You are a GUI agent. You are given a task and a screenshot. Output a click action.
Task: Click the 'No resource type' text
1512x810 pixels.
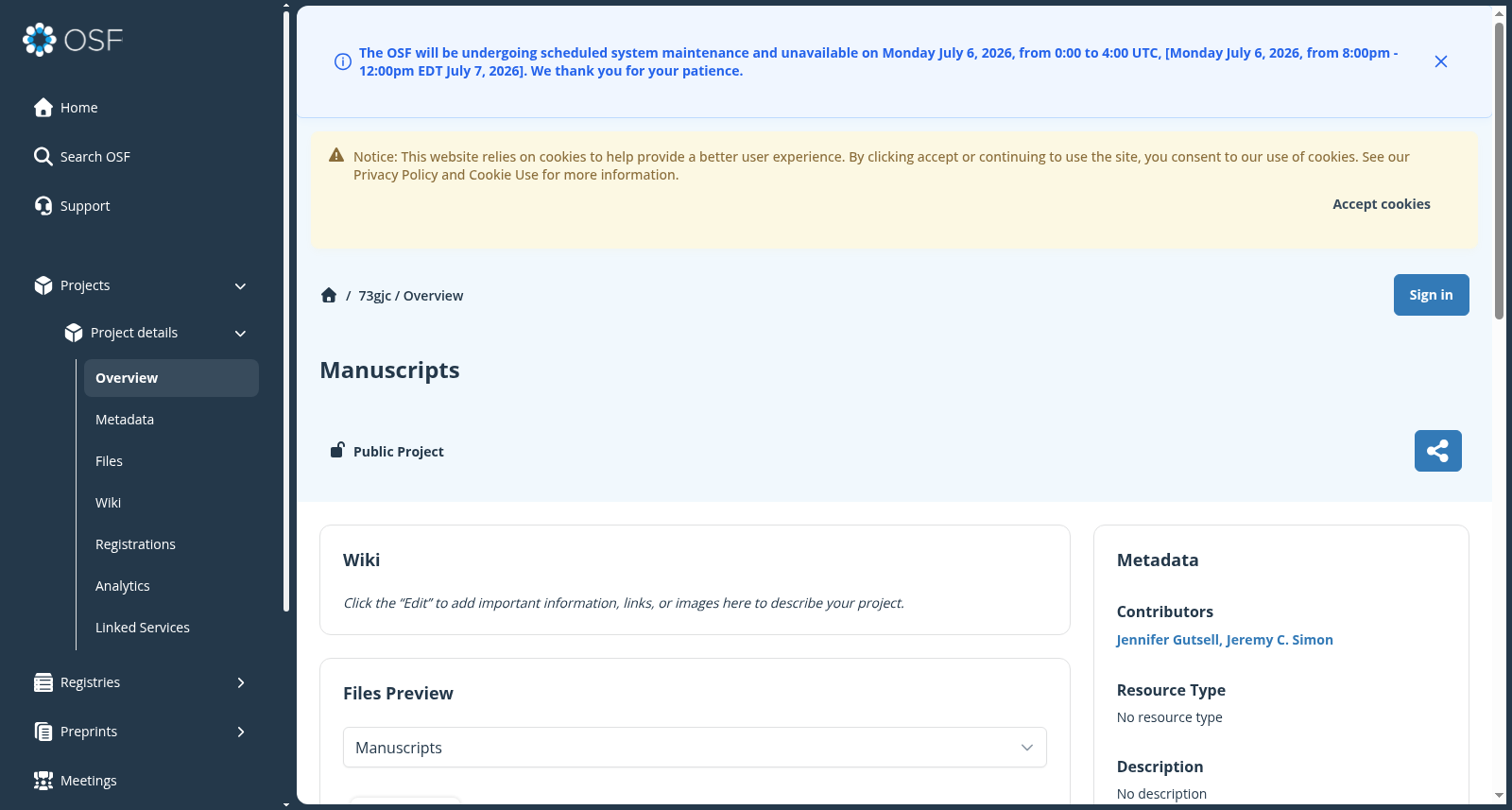click(x=1169, y=717)
